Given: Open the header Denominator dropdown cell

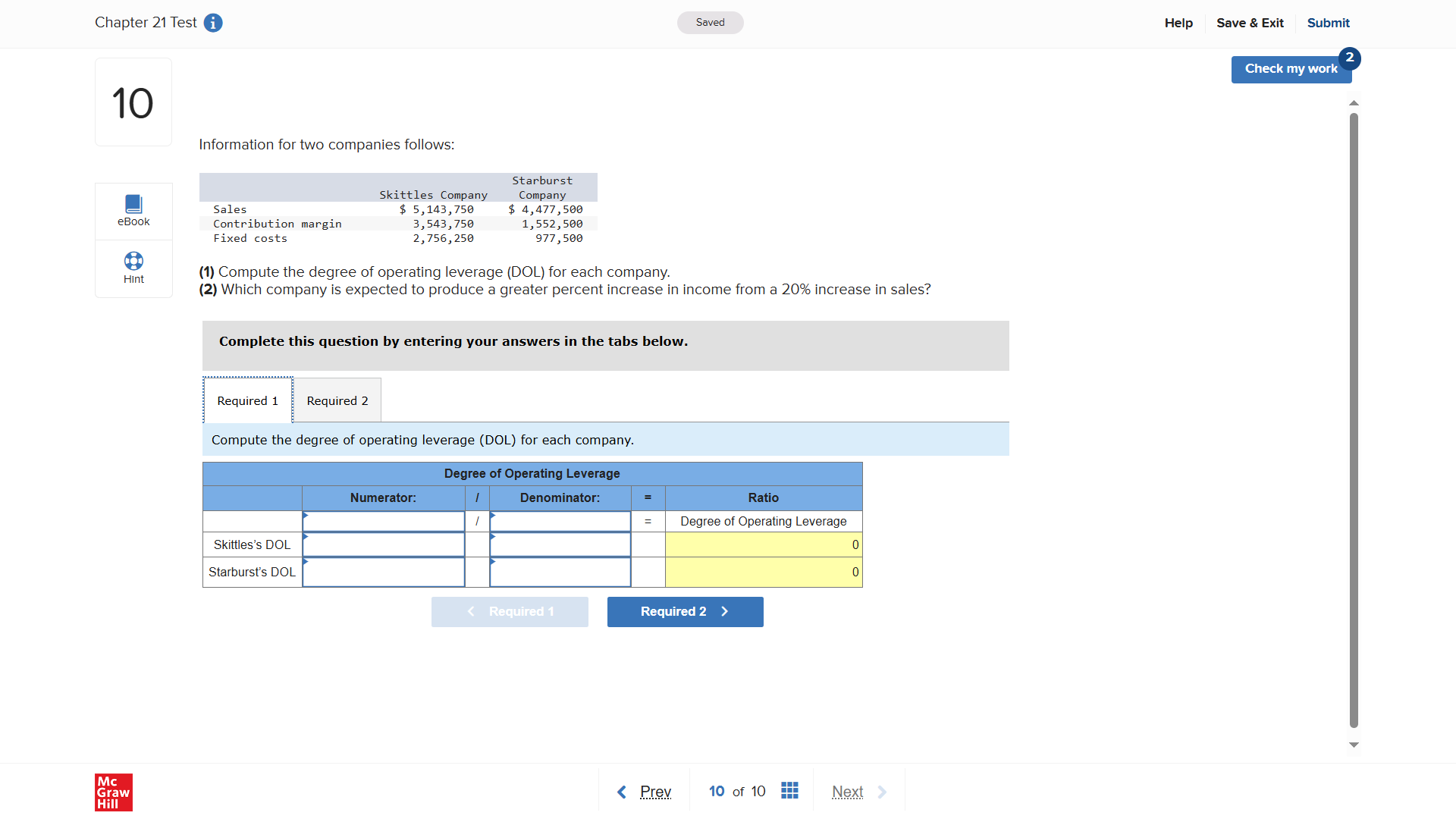Looking at the screenshot, I should 560,522.
